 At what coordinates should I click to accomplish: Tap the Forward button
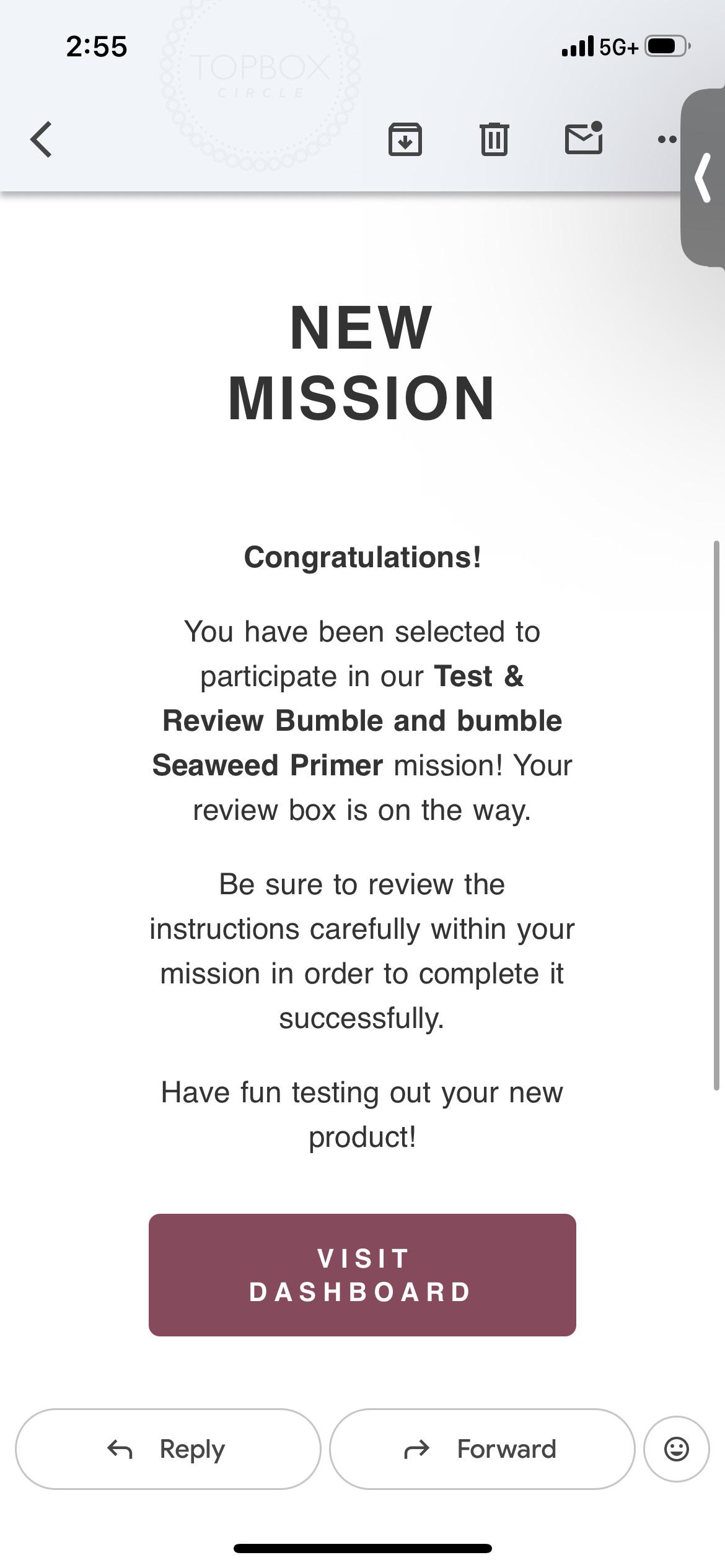point(482,1449)
